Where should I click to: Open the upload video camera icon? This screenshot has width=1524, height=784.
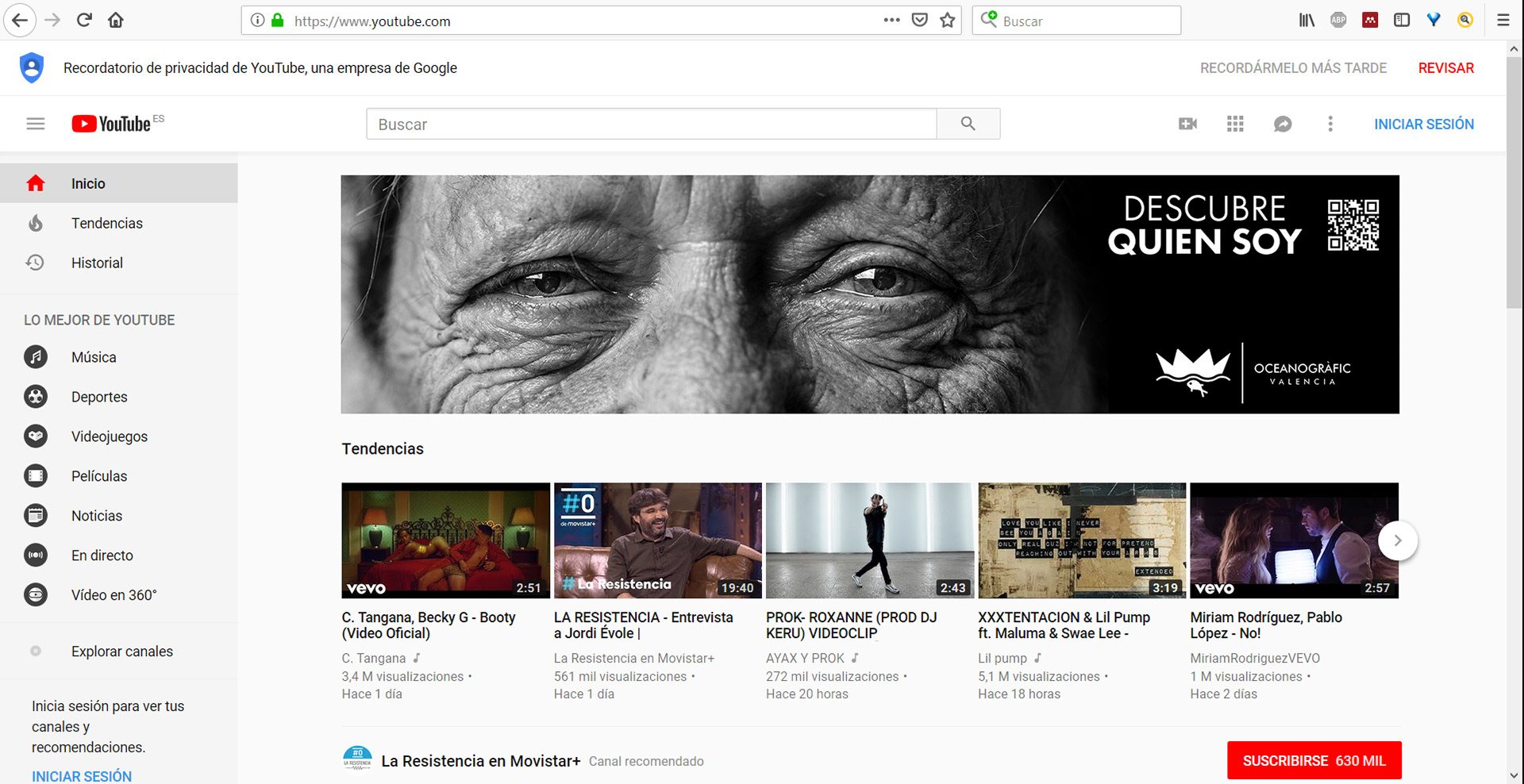coord(1187,124)
